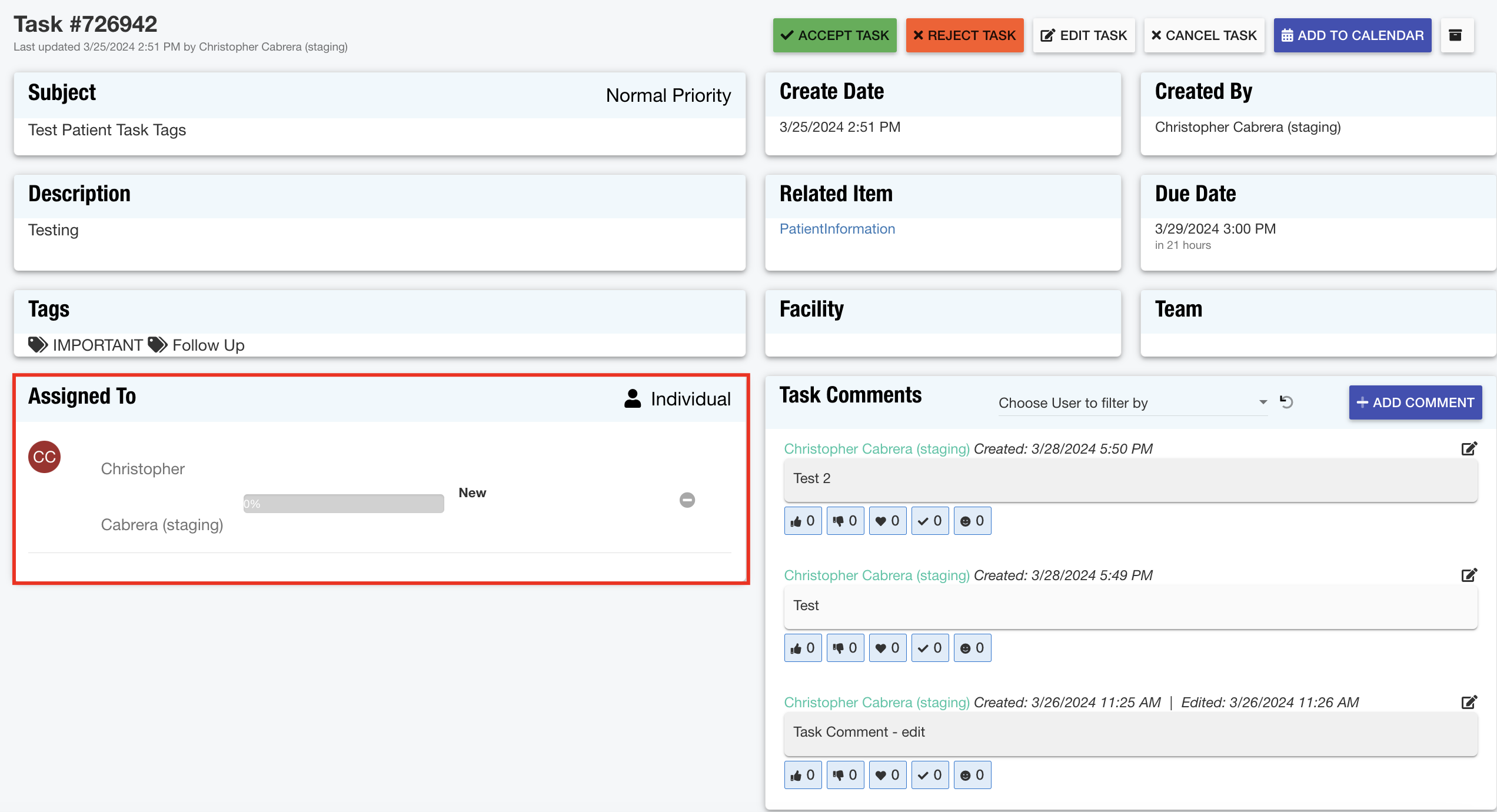Toggle thumbs down on the 'Test' comment
Screen dimensions: 1497x812
coord(845,648)
